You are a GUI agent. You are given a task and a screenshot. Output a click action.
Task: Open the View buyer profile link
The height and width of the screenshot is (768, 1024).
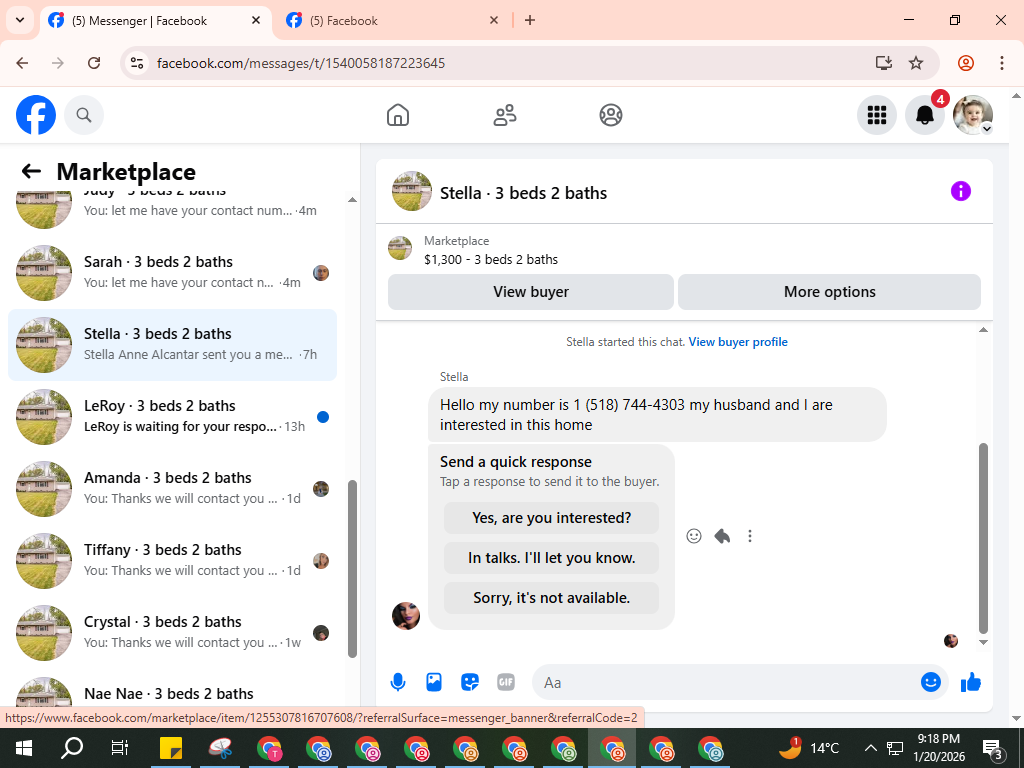(x=738, y=342)
